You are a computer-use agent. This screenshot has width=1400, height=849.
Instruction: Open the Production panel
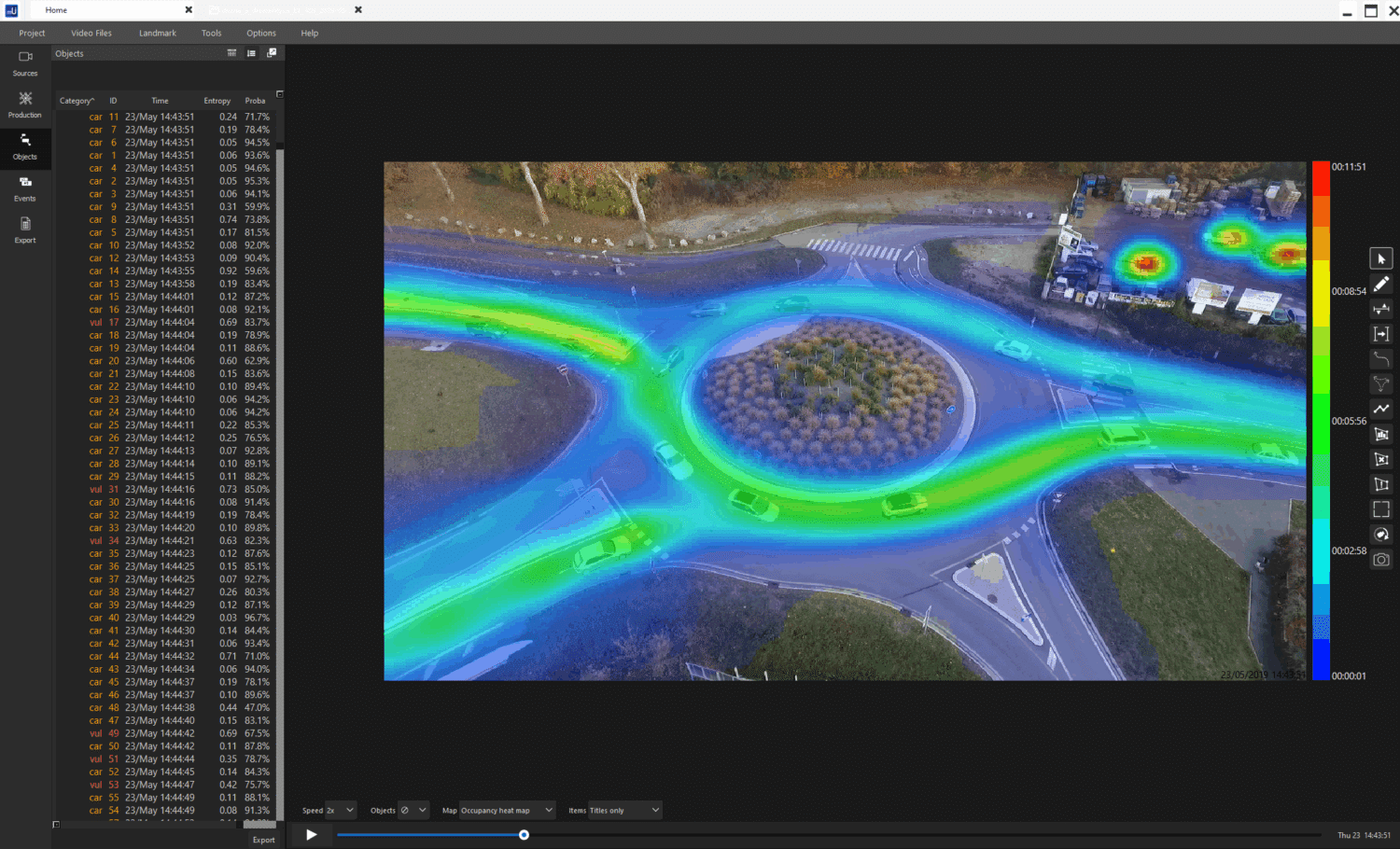(x=25, y=104)
